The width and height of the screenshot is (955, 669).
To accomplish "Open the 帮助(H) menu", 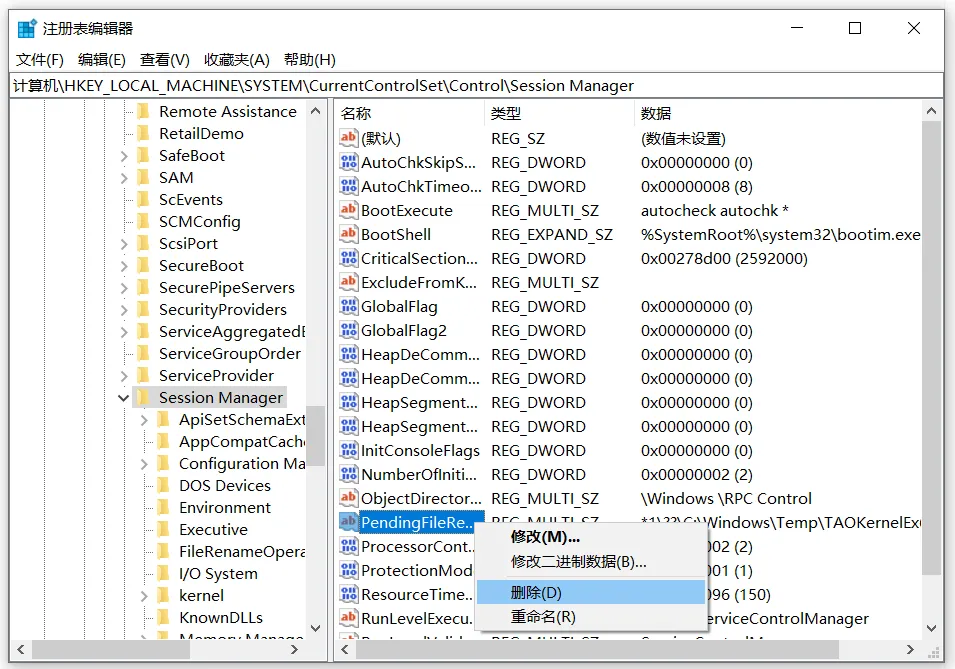I will click(x=309, y=60).
